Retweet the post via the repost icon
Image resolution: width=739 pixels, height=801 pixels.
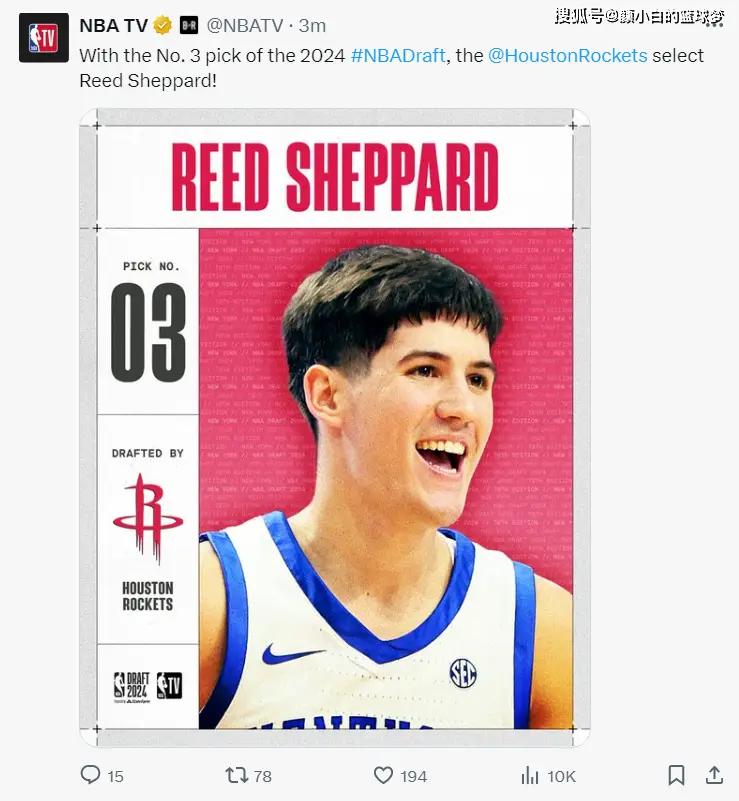click(x=236, y=775)
